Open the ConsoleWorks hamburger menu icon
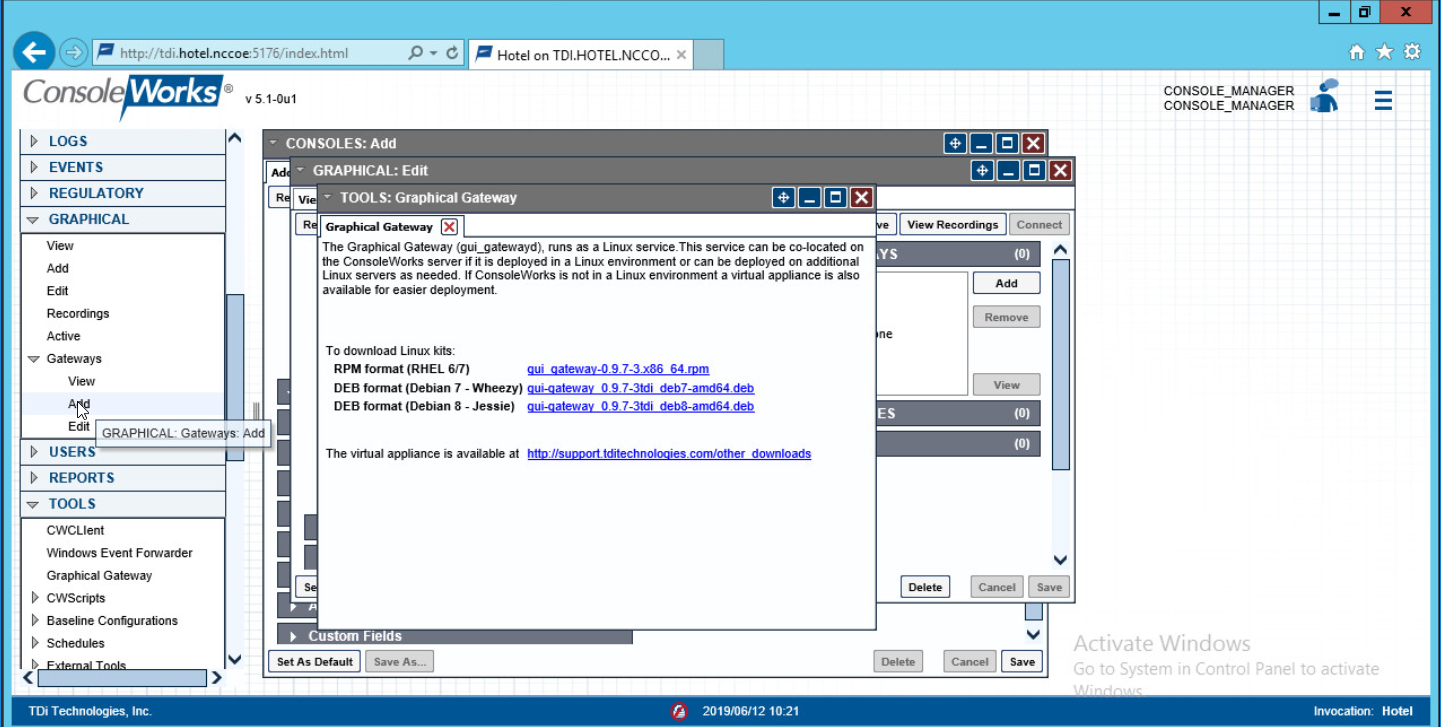Screen dimensions: 1441x727 click(1383, 100)
